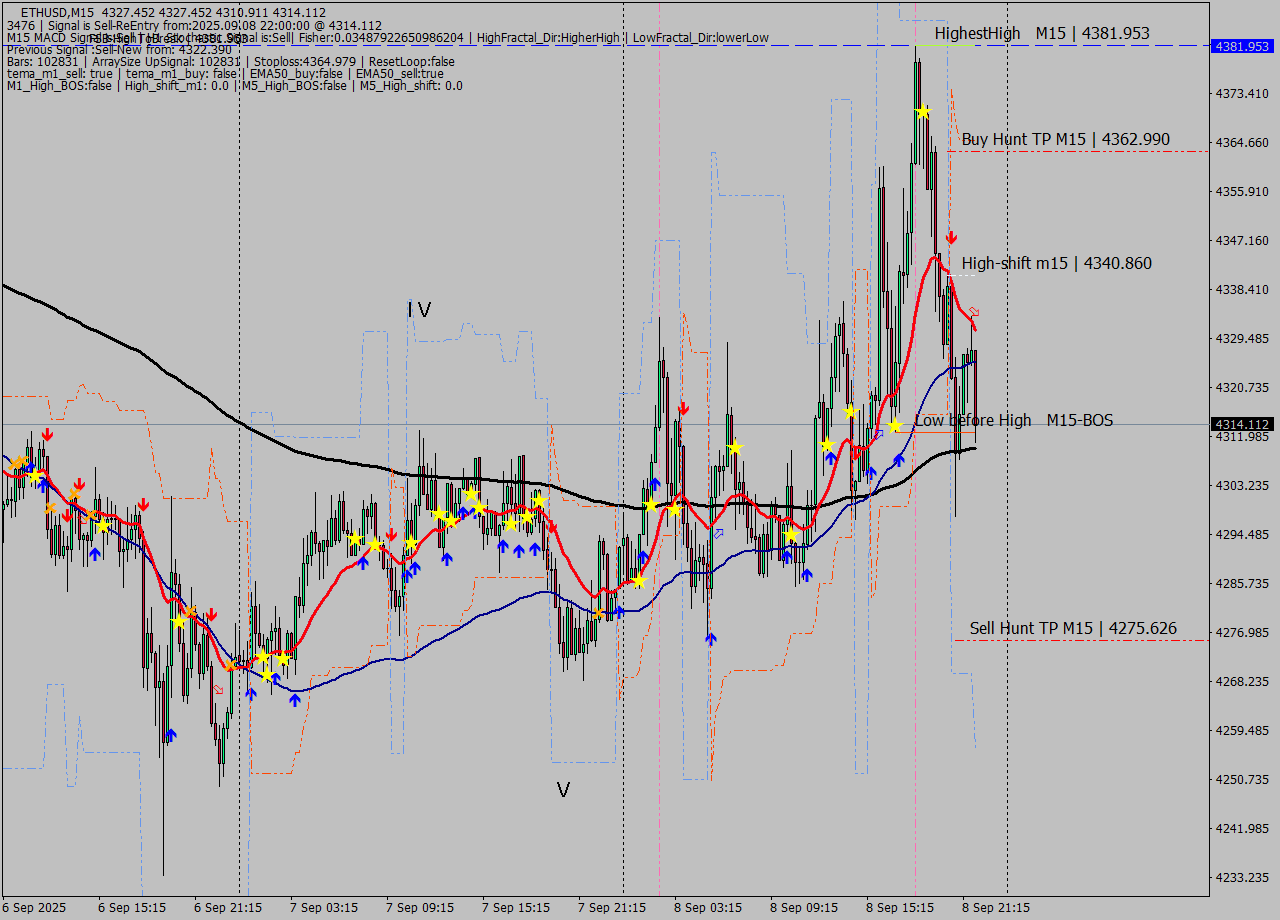Click the highlighted 4314.112 current price tag
Image resolution: width=1280 pixels, height=920 pixels.
(1240, 424)
